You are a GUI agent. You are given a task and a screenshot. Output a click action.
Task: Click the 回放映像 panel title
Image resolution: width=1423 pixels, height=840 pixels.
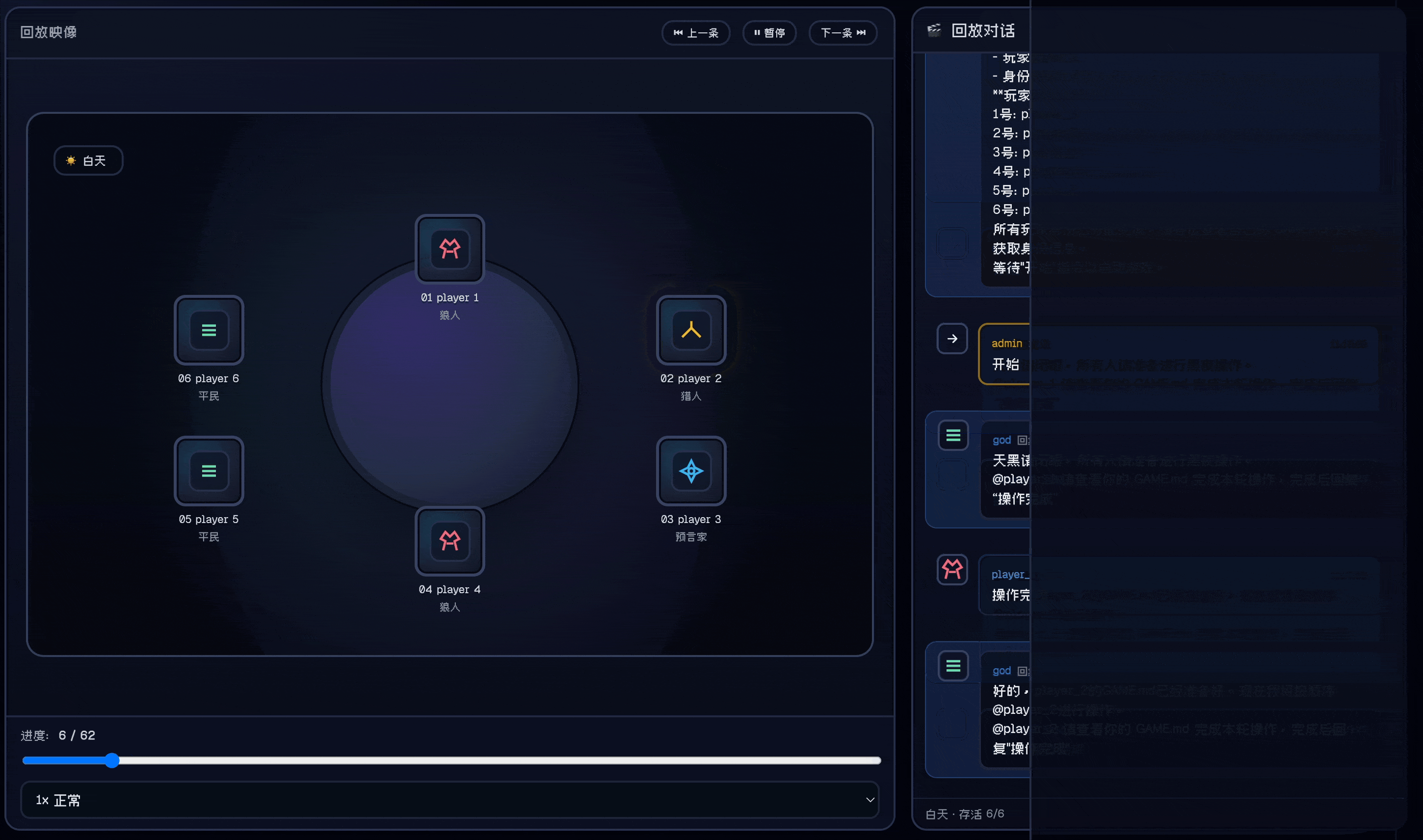49,32
